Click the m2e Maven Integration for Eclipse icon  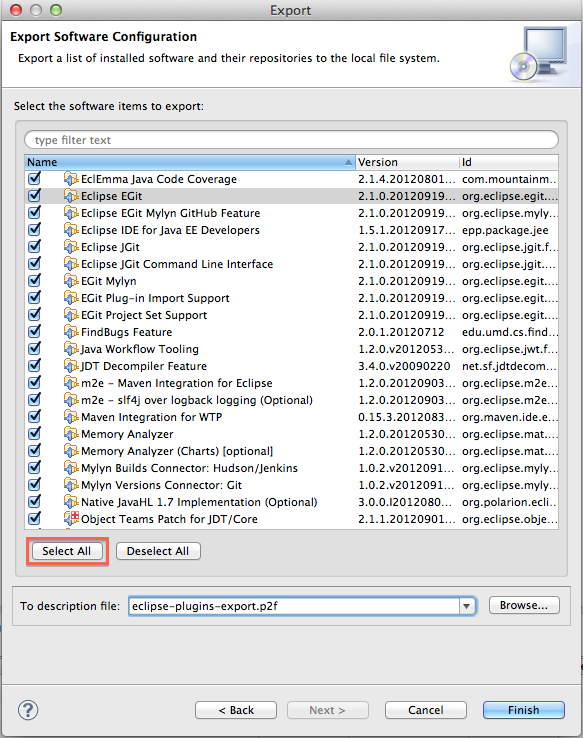71,383
